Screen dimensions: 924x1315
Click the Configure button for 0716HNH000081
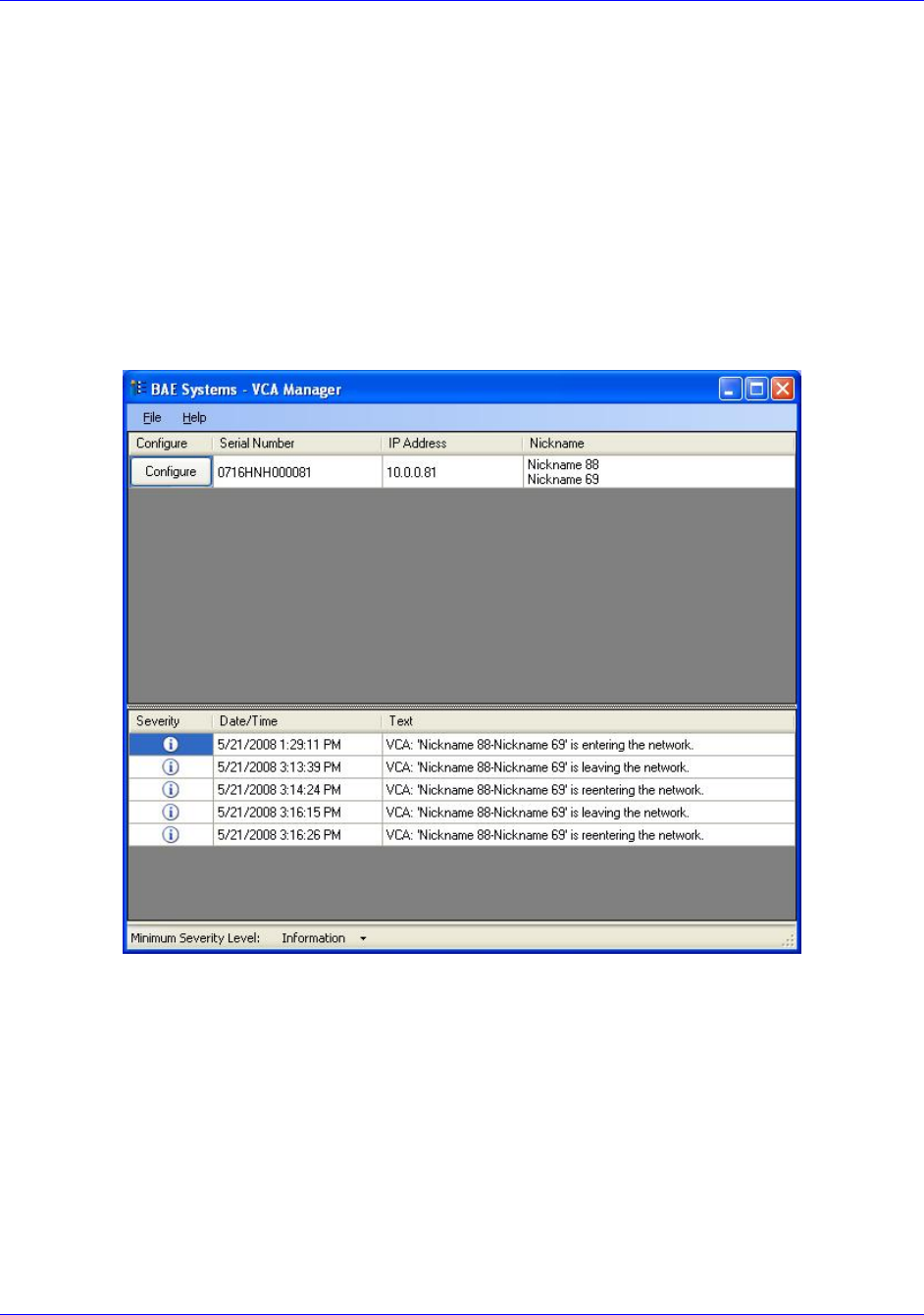[x=171, y=472]
